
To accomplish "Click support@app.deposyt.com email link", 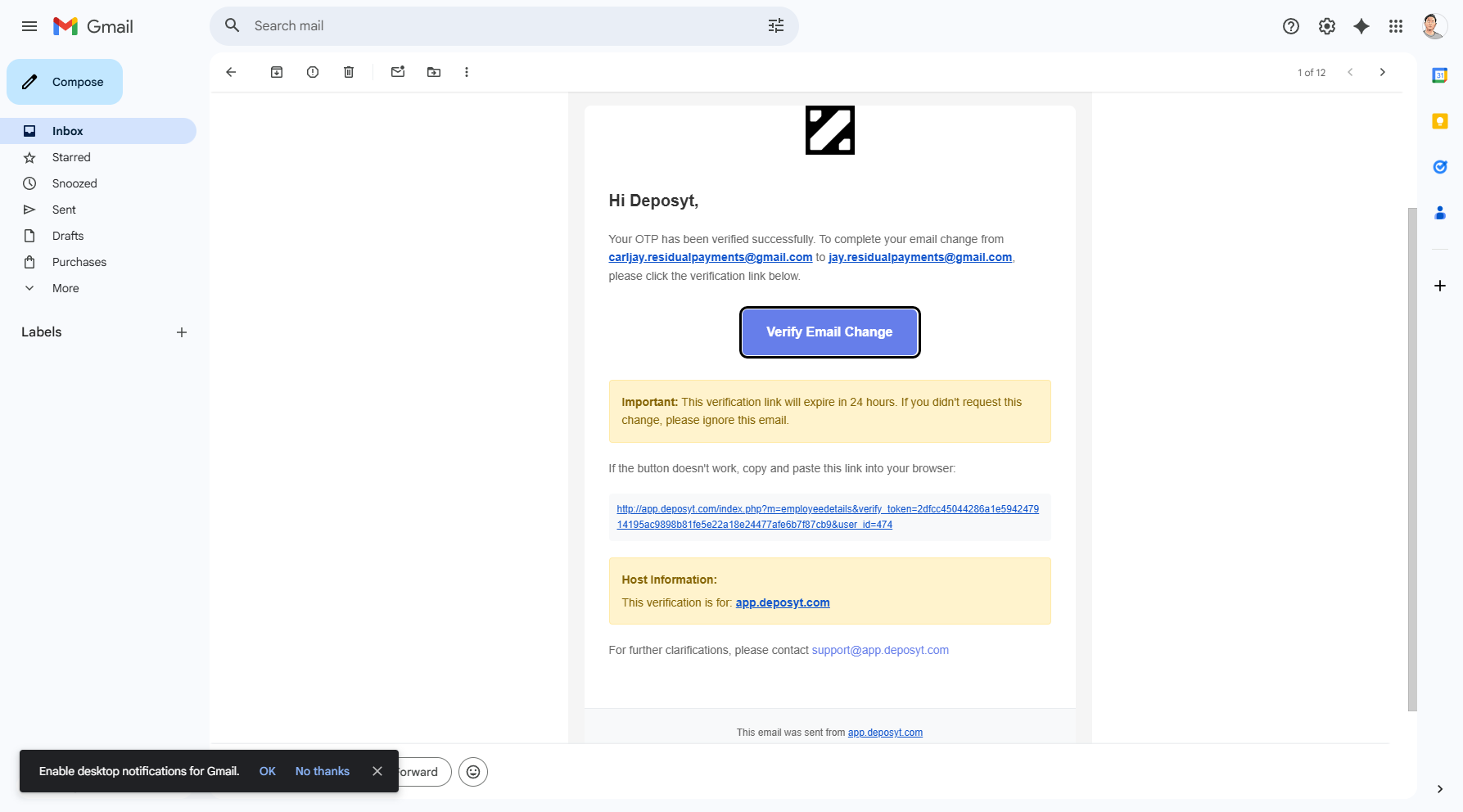I will pyautogui.click(x=880, y=650).
